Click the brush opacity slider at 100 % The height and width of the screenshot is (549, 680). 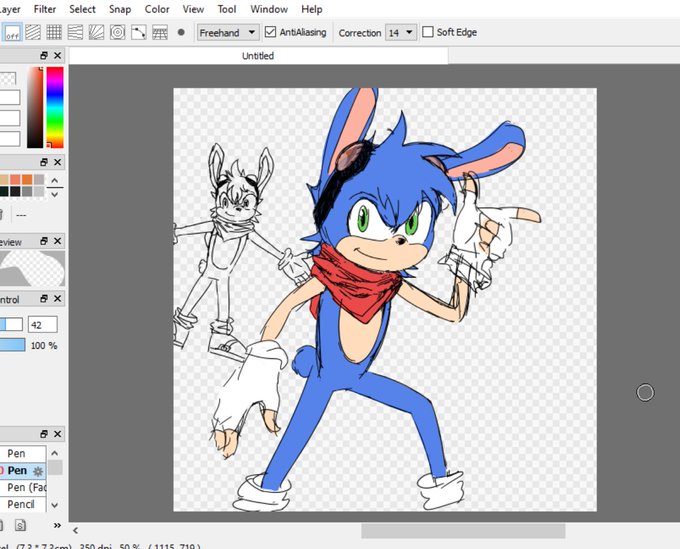click(13, 345)
